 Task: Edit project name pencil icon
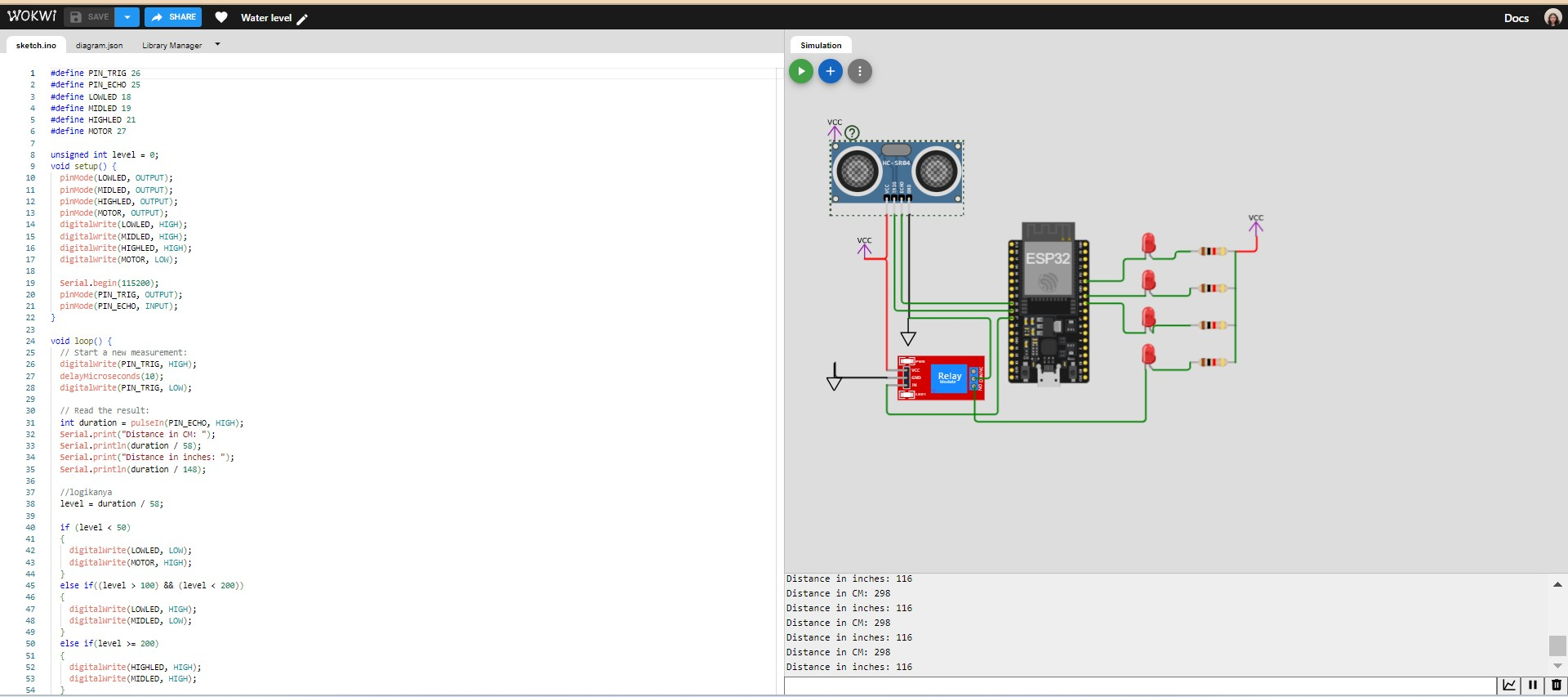[x=302, y=19]
